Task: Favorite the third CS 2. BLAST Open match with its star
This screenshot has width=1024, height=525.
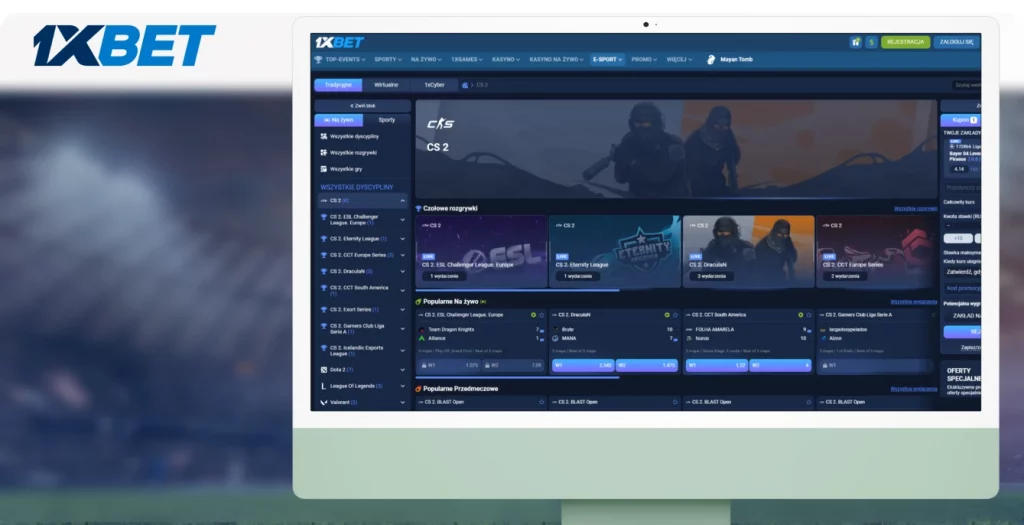Action: click(x=808, y=402)
